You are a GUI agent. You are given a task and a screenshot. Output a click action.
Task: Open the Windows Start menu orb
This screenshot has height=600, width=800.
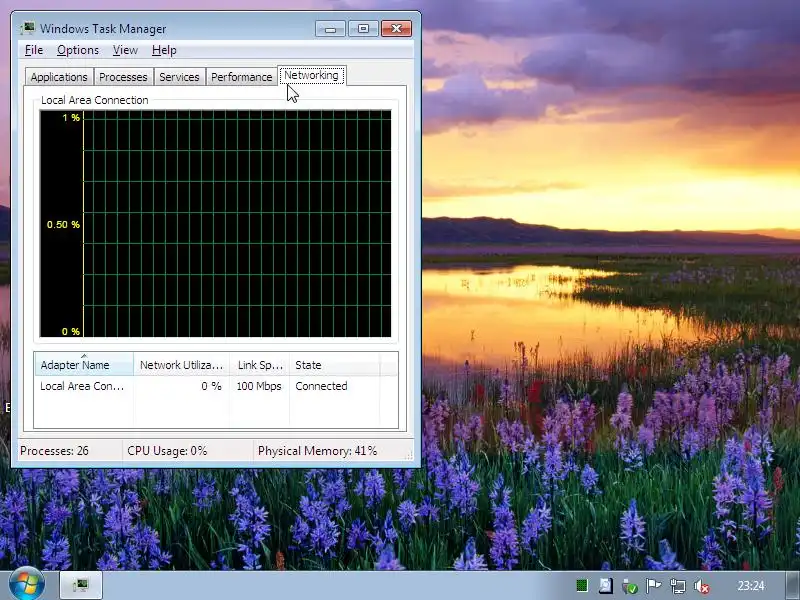click(27, 585)
